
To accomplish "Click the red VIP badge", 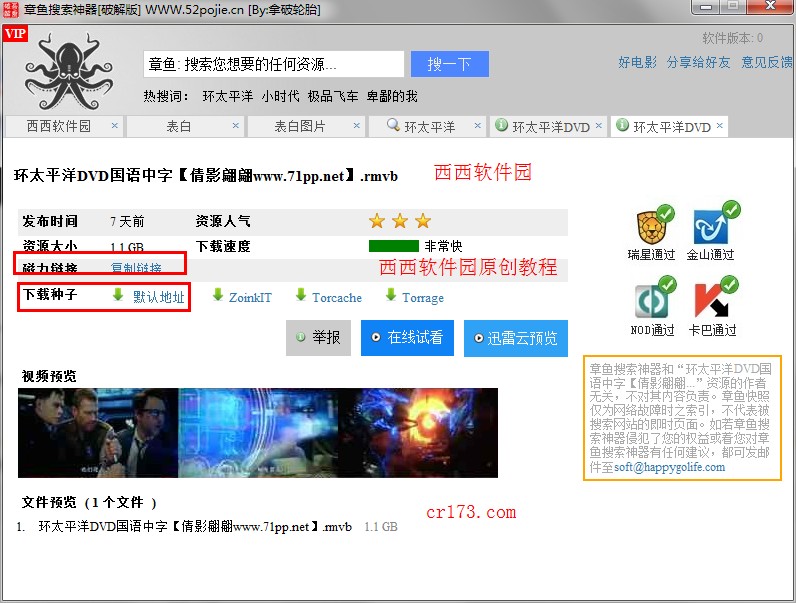I will click(15, 34).
